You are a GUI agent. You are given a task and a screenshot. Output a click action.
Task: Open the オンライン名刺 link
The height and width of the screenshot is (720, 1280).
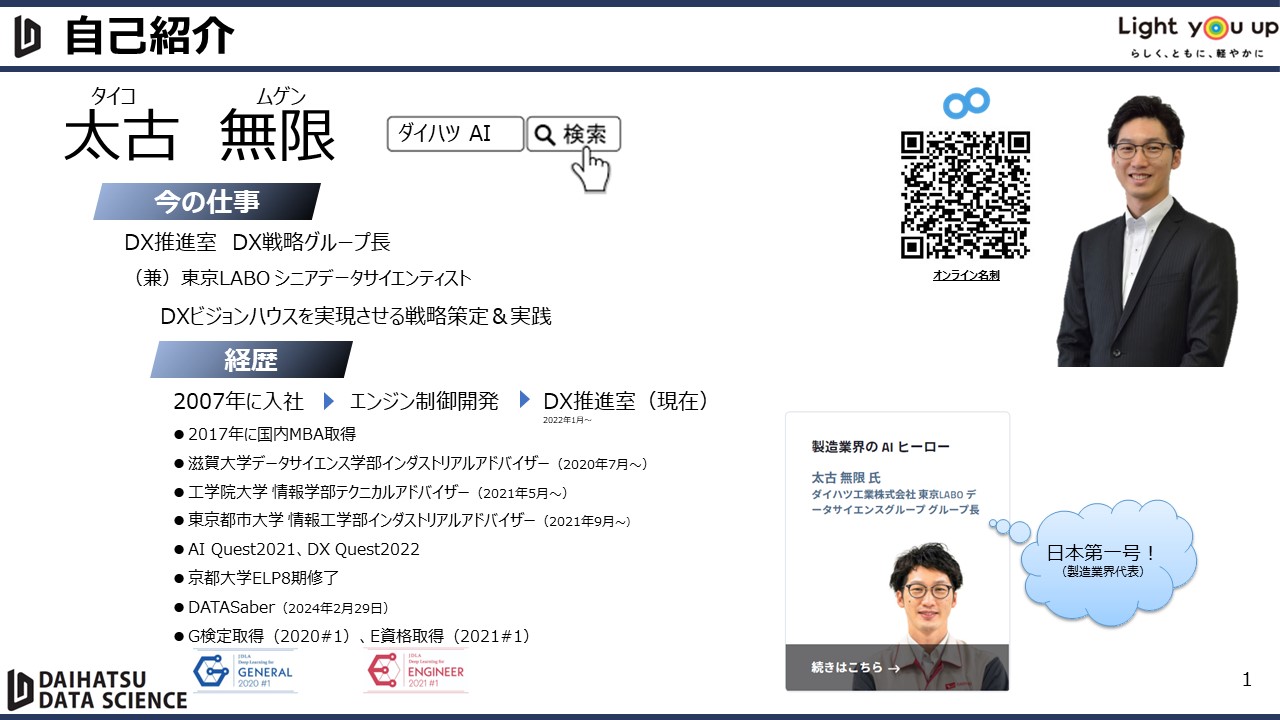click(966, 275)
